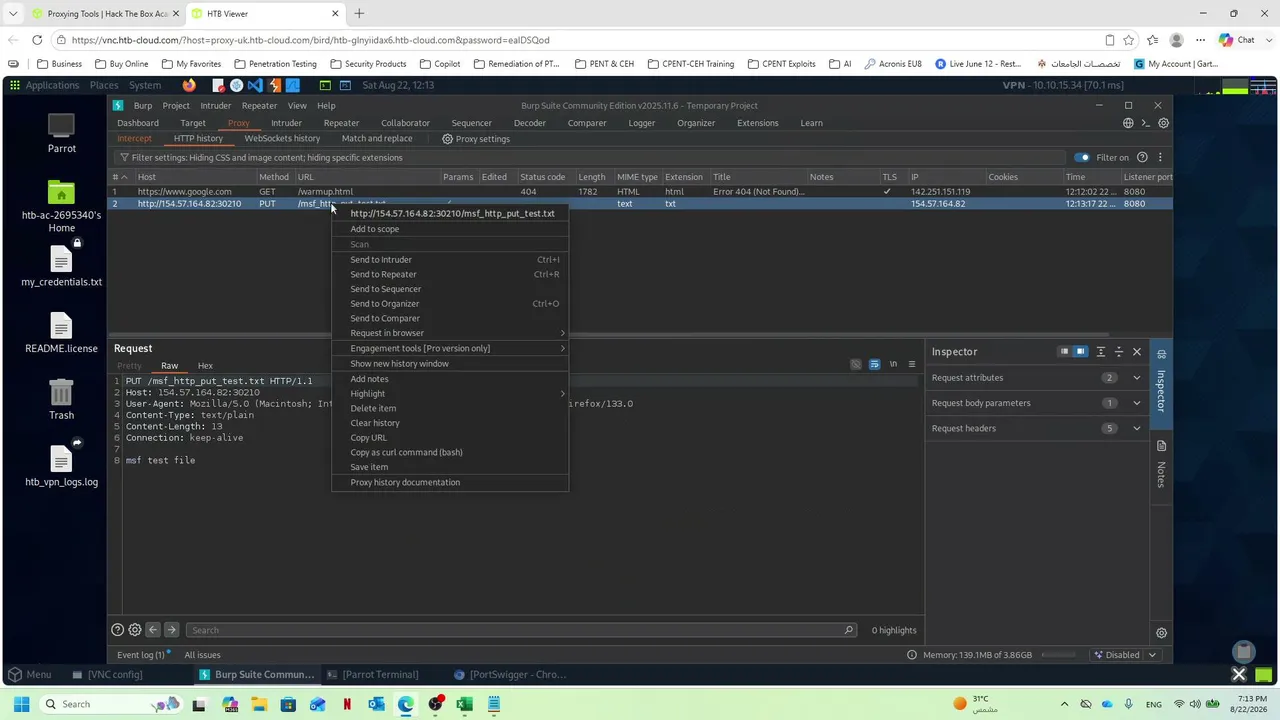Toggle the Filter on switch

pos(1082,157)
